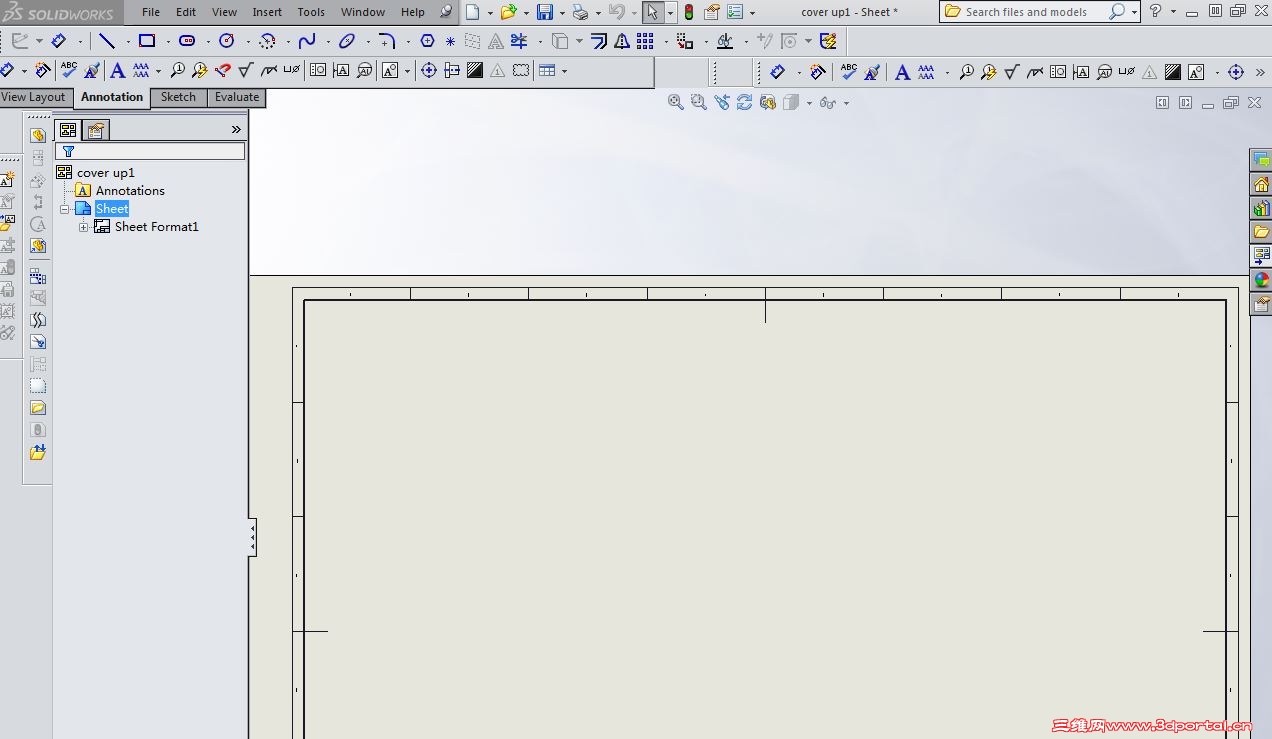Click Surface Finish symbol in left toolbar
The height and width of the screenshot is (739, 1272).
(246, 71)
